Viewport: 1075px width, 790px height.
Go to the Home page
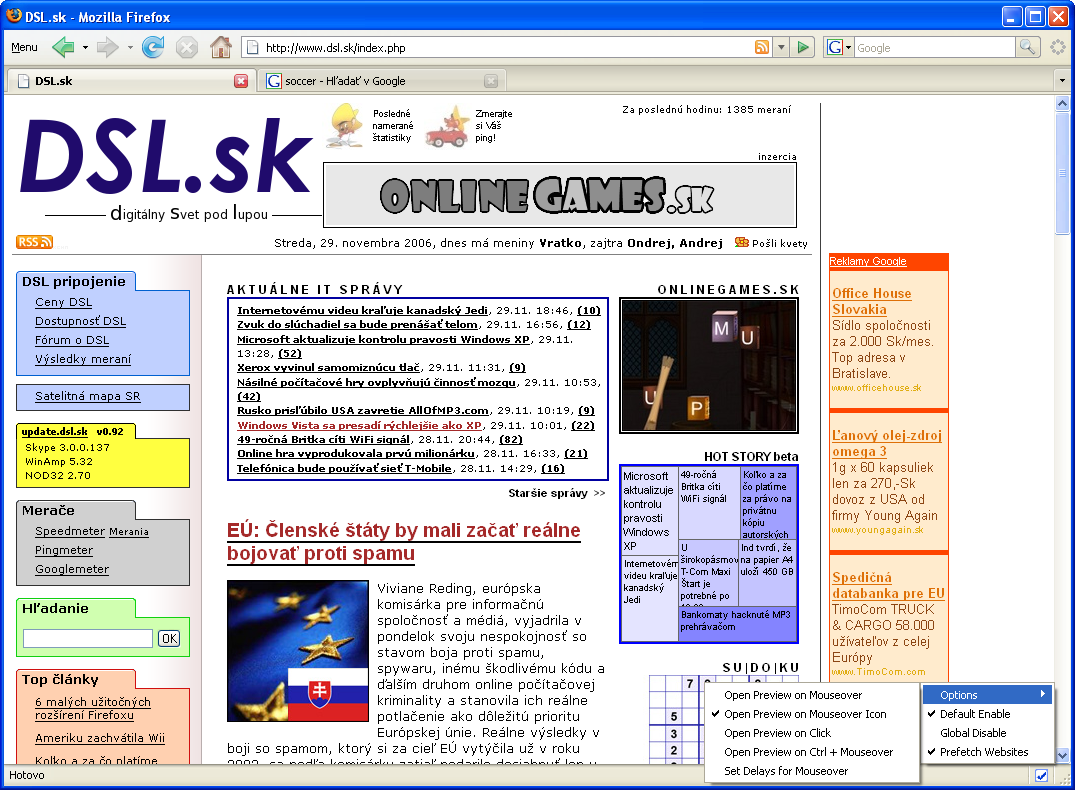221,47
